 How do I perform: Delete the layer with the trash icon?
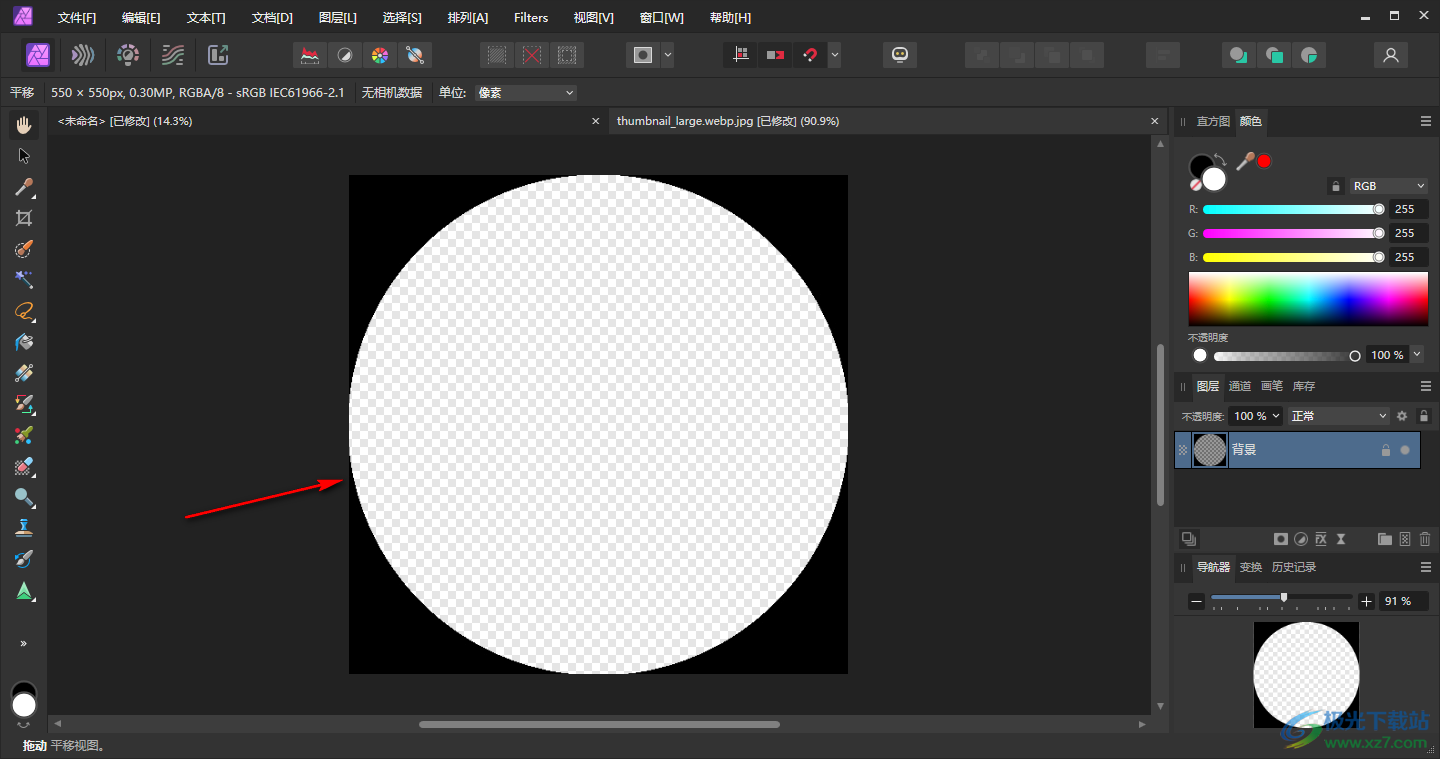(x=1425, y=539)
